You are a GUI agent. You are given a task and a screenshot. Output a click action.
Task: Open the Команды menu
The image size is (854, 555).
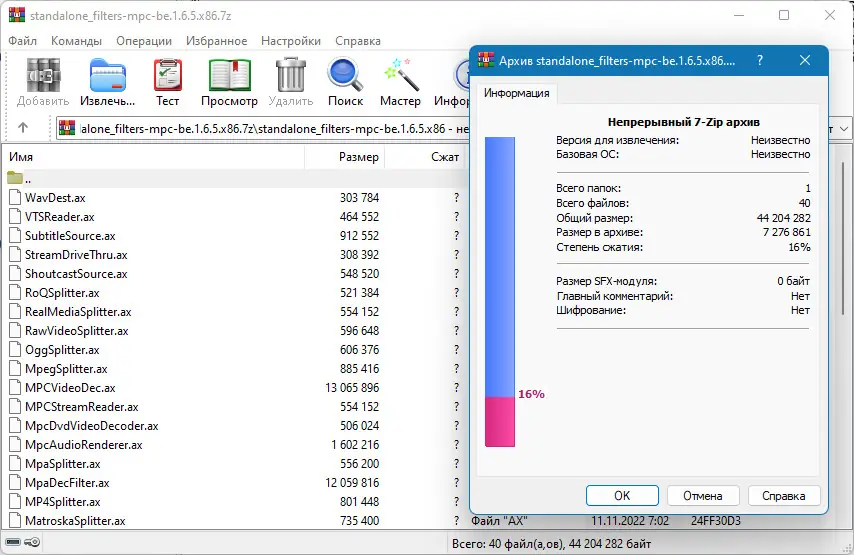[76, 41]
